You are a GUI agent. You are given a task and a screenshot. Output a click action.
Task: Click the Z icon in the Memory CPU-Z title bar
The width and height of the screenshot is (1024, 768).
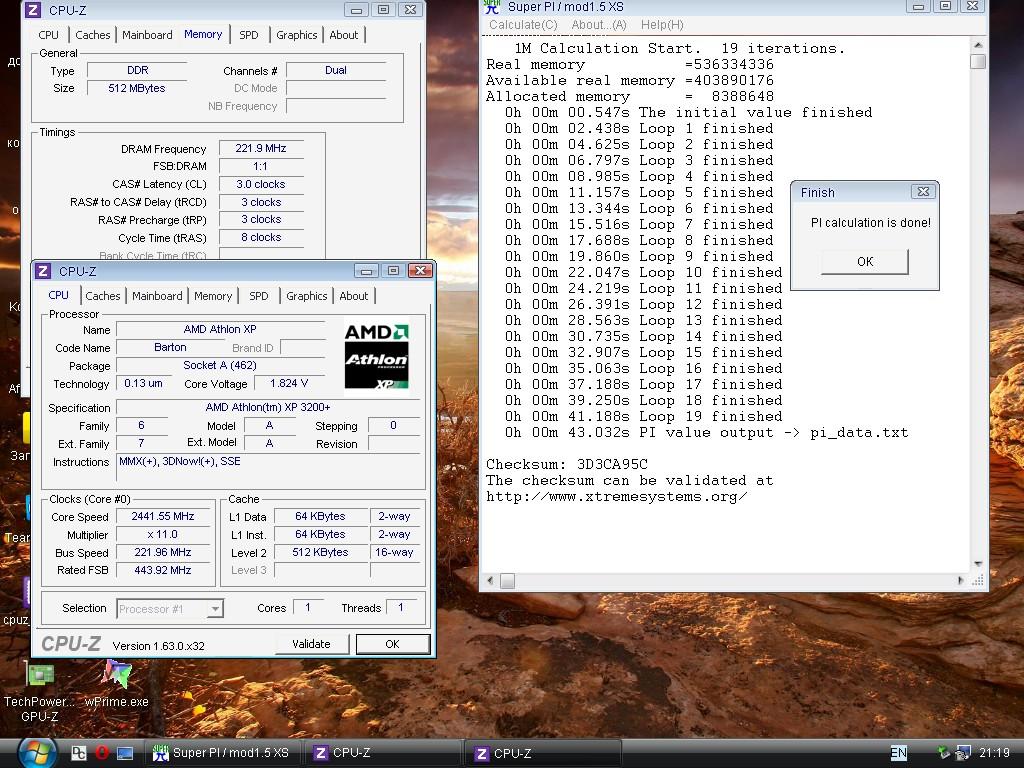pos(33,10)
